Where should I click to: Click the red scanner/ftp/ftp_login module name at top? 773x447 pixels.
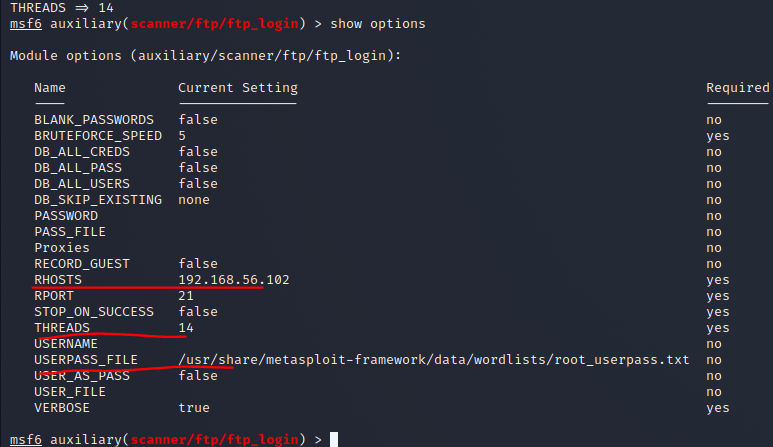pyautogui.click(x=214, y=24)
